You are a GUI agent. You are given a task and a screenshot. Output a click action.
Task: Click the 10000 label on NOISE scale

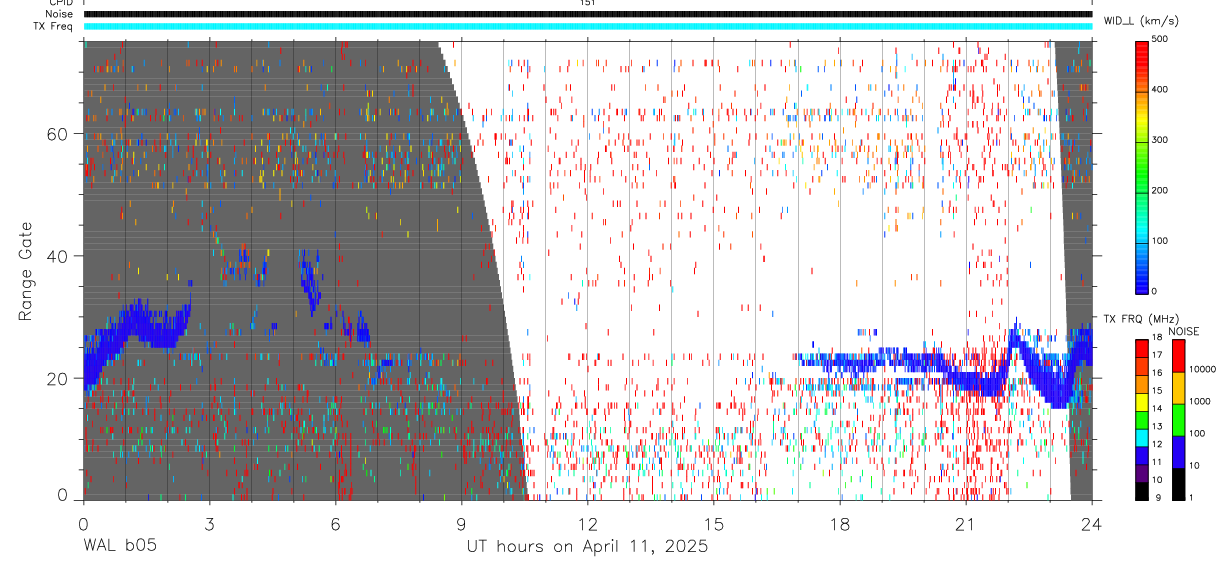[1203, 369]
